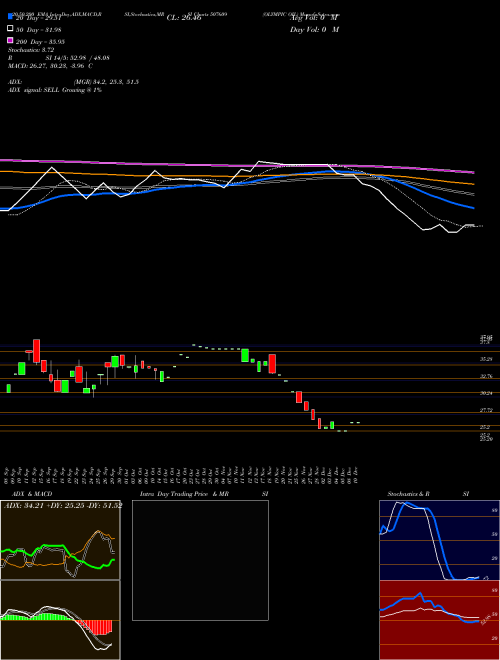The height and width of the screenshot is (660, 500).
Task: Click the white 50 Day legend swatch
Action: [x=10, y=29]
